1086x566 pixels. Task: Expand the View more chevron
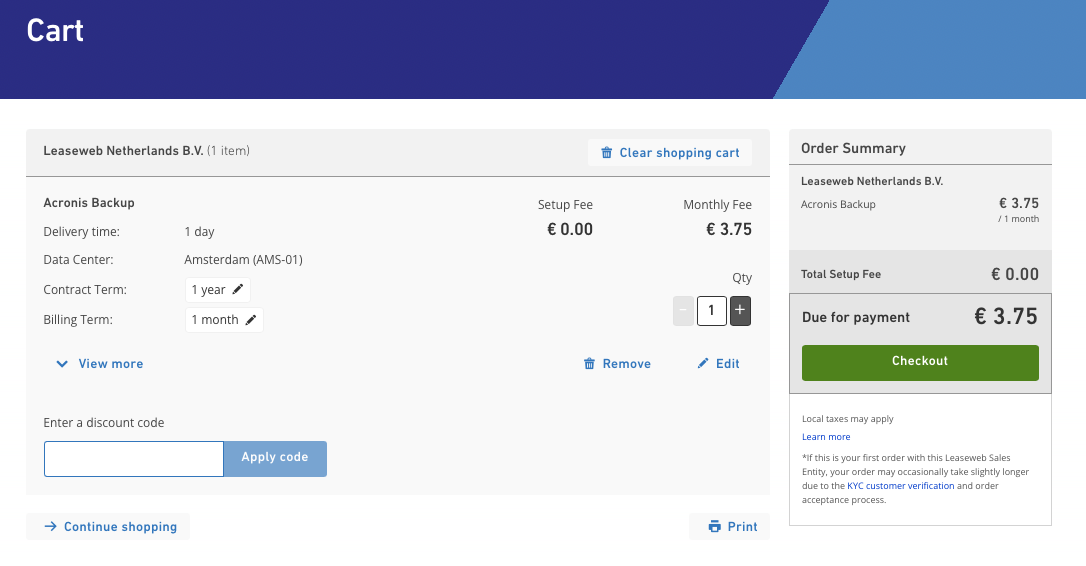pyautogui.click(x=62, y=364)
